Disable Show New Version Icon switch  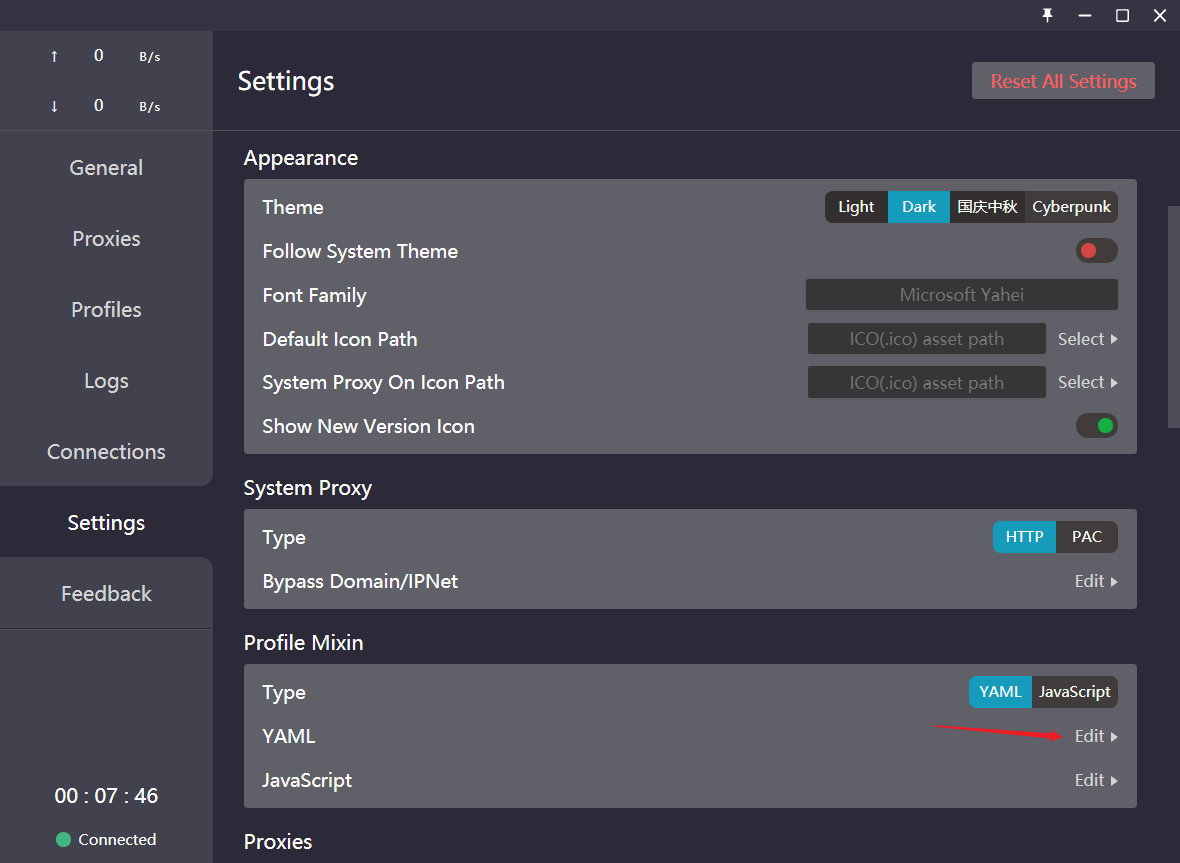pos(1096,426)
